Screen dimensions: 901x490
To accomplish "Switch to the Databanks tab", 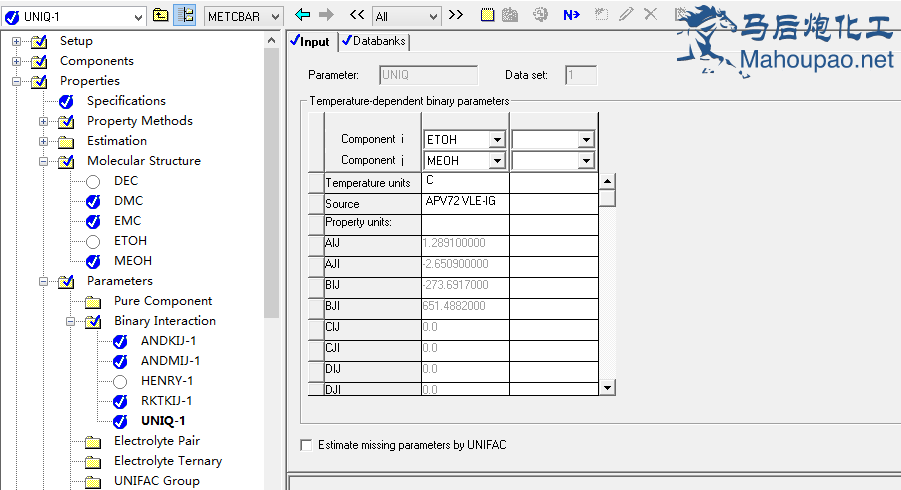I will pyautogui.click(x=374, y=42).
